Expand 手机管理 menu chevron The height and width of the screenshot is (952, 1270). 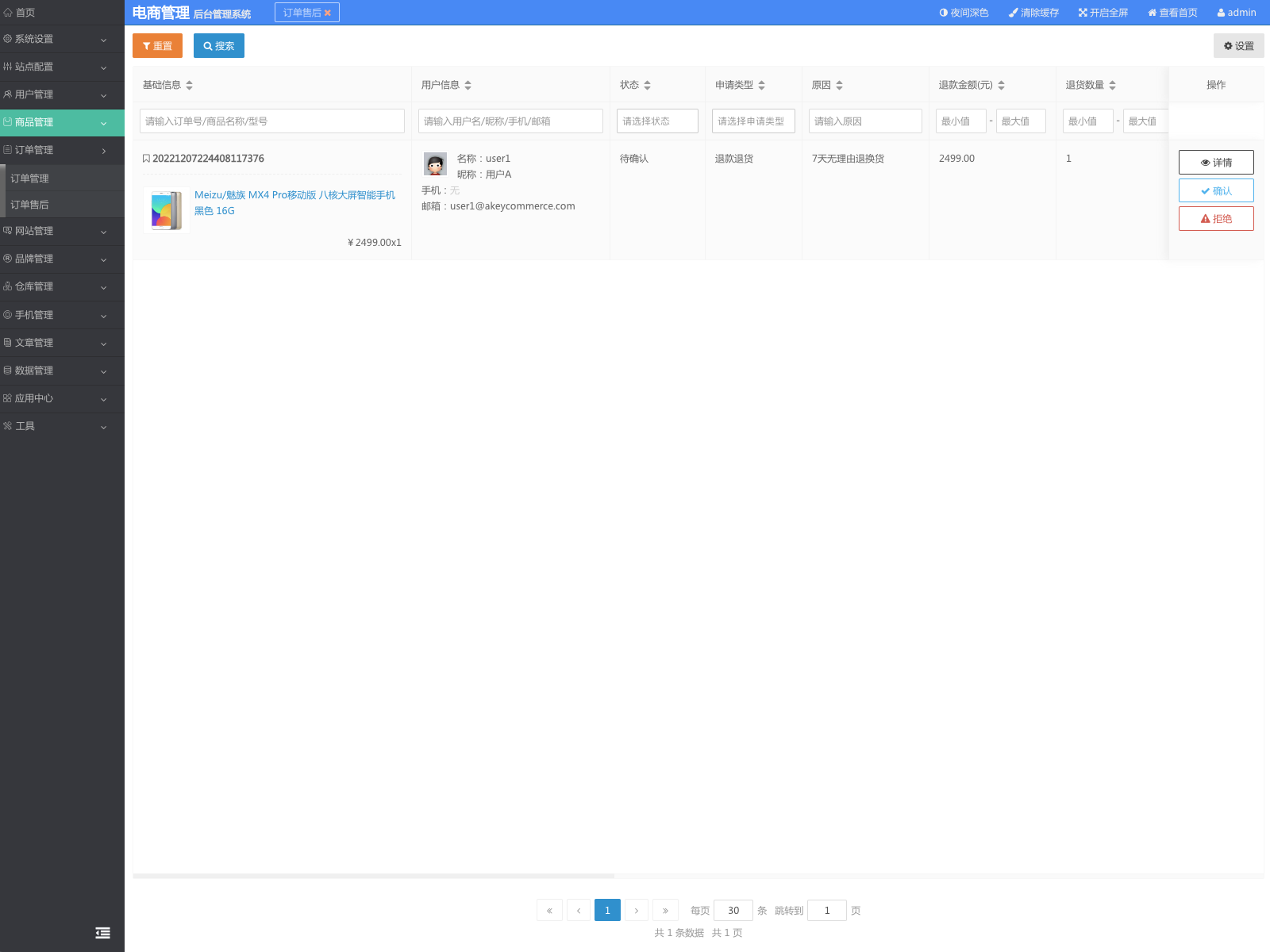103,316
